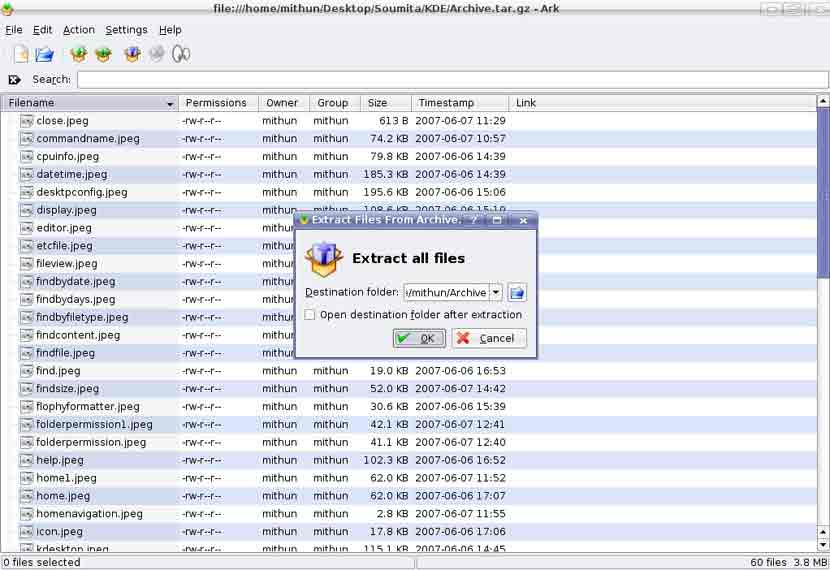Viewport: 830px width, 570px height.
Task: Select the file flophyformatter.jpeg
Action: coord(88,407)
